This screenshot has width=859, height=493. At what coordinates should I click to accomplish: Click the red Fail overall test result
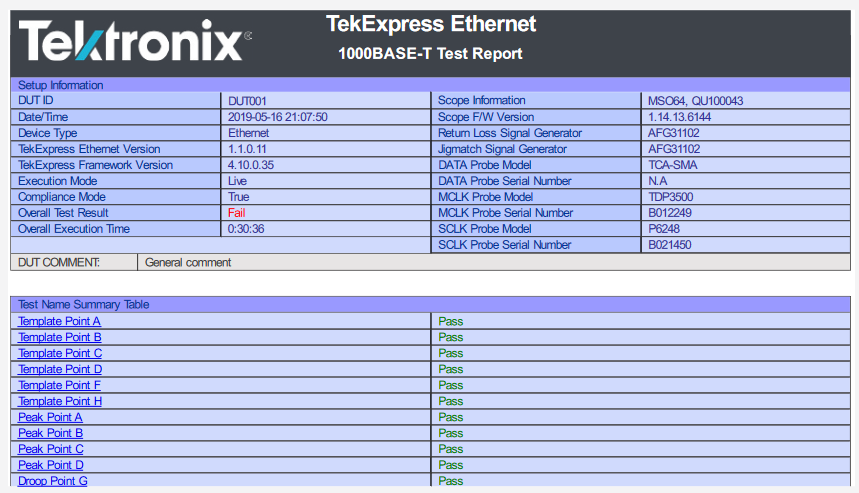236,213
